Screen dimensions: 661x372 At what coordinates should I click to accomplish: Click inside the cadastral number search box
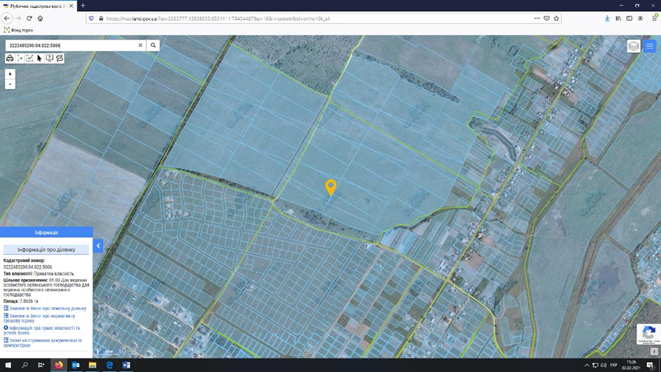pyautogui.click(x=72, y=45)
